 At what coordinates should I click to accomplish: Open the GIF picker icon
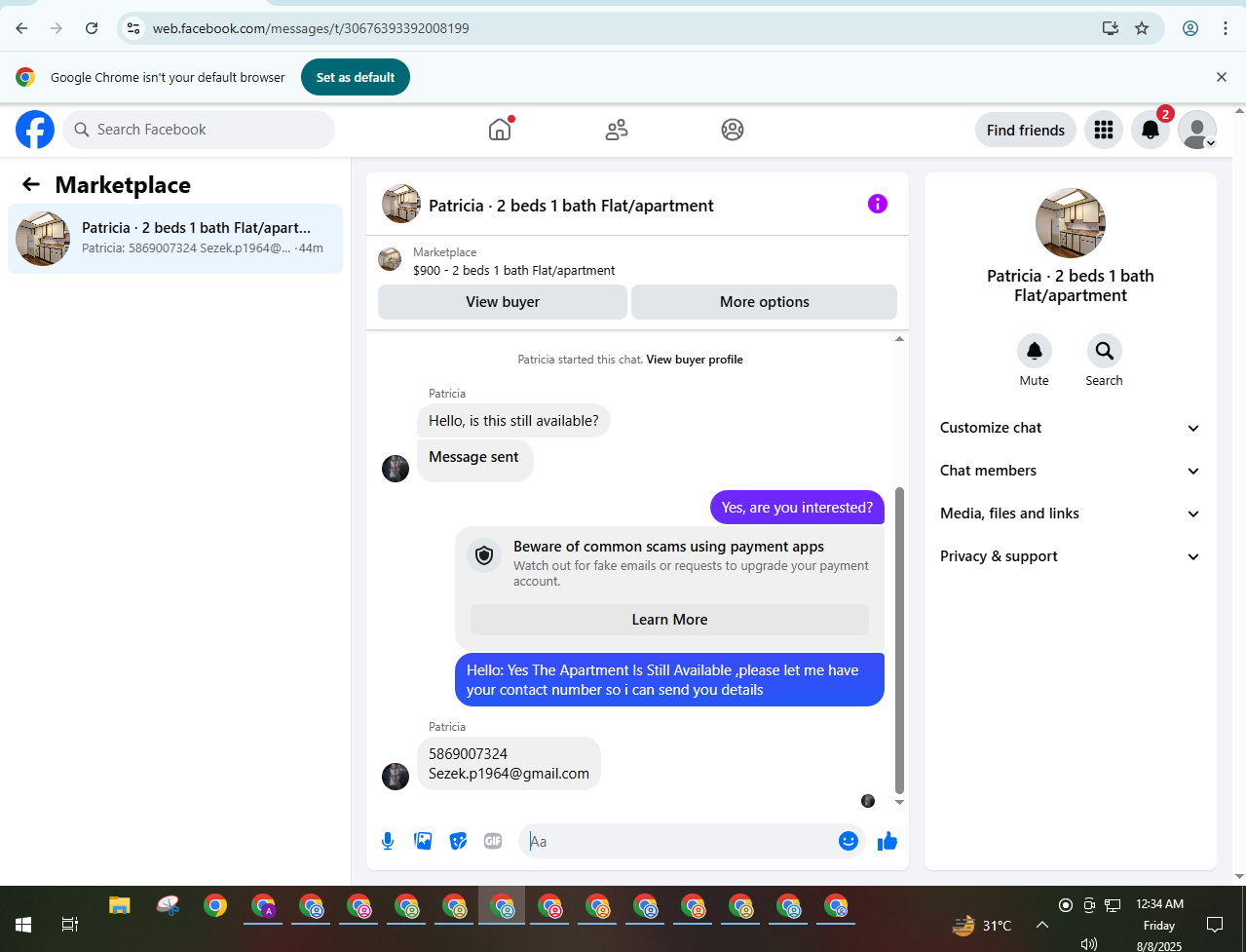coord(493,841)
